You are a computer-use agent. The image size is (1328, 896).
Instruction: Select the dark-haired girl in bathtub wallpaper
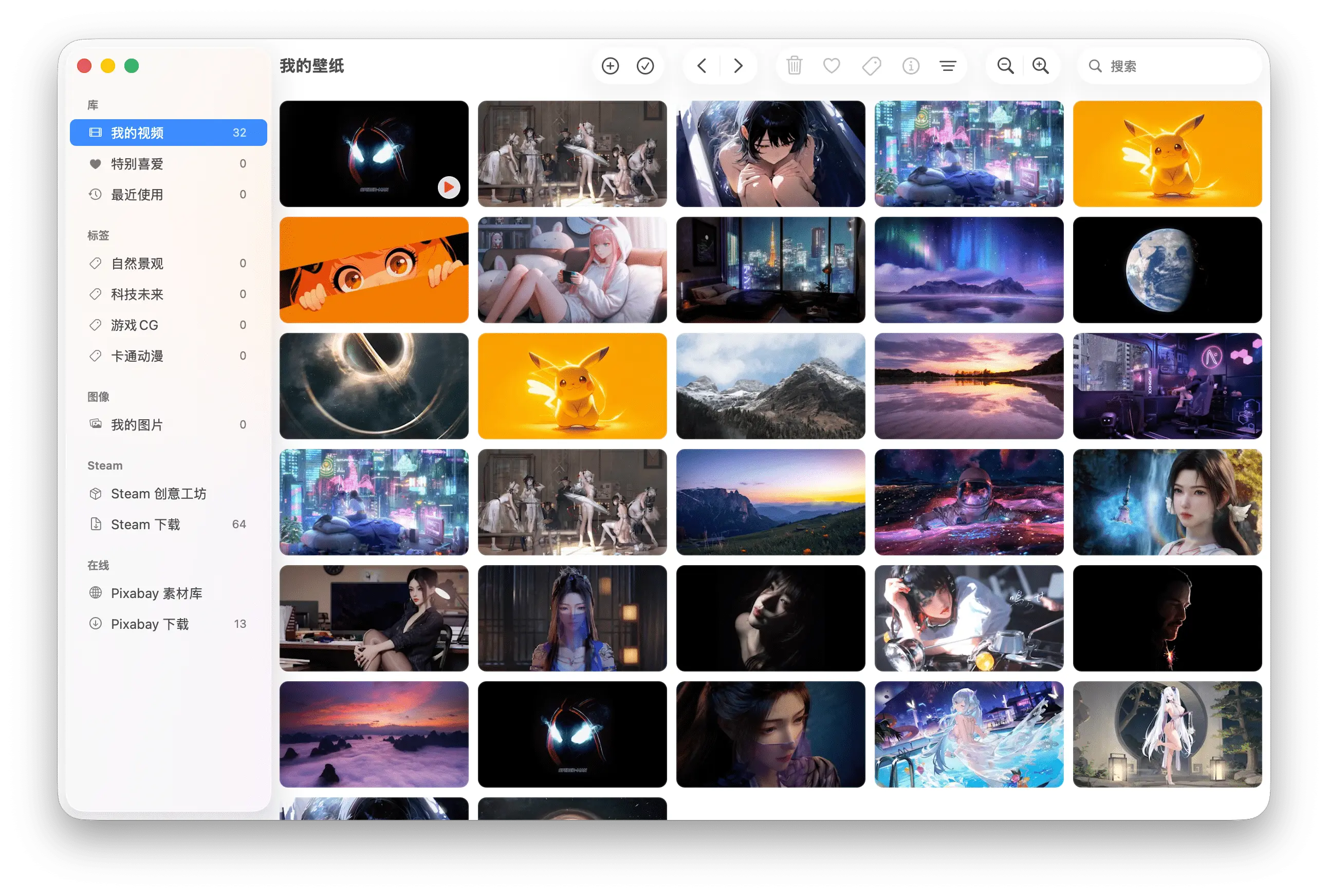click(771, 154)
